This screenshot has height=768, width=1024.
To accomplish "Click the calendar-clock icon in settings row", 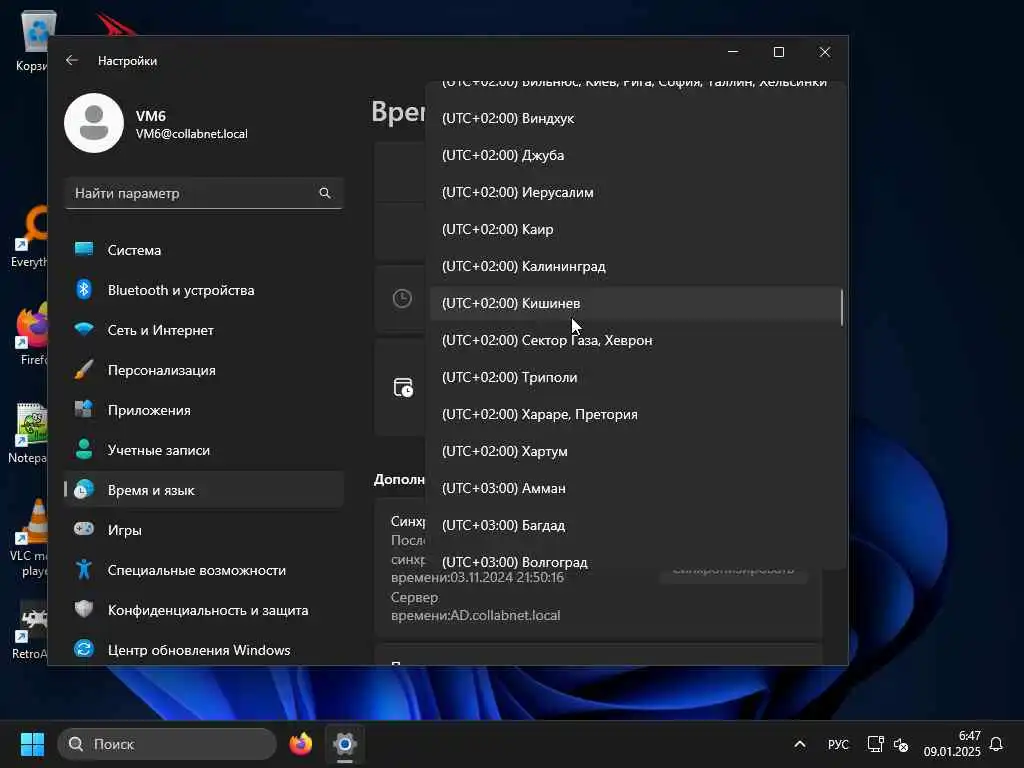I will click(403, 387).
